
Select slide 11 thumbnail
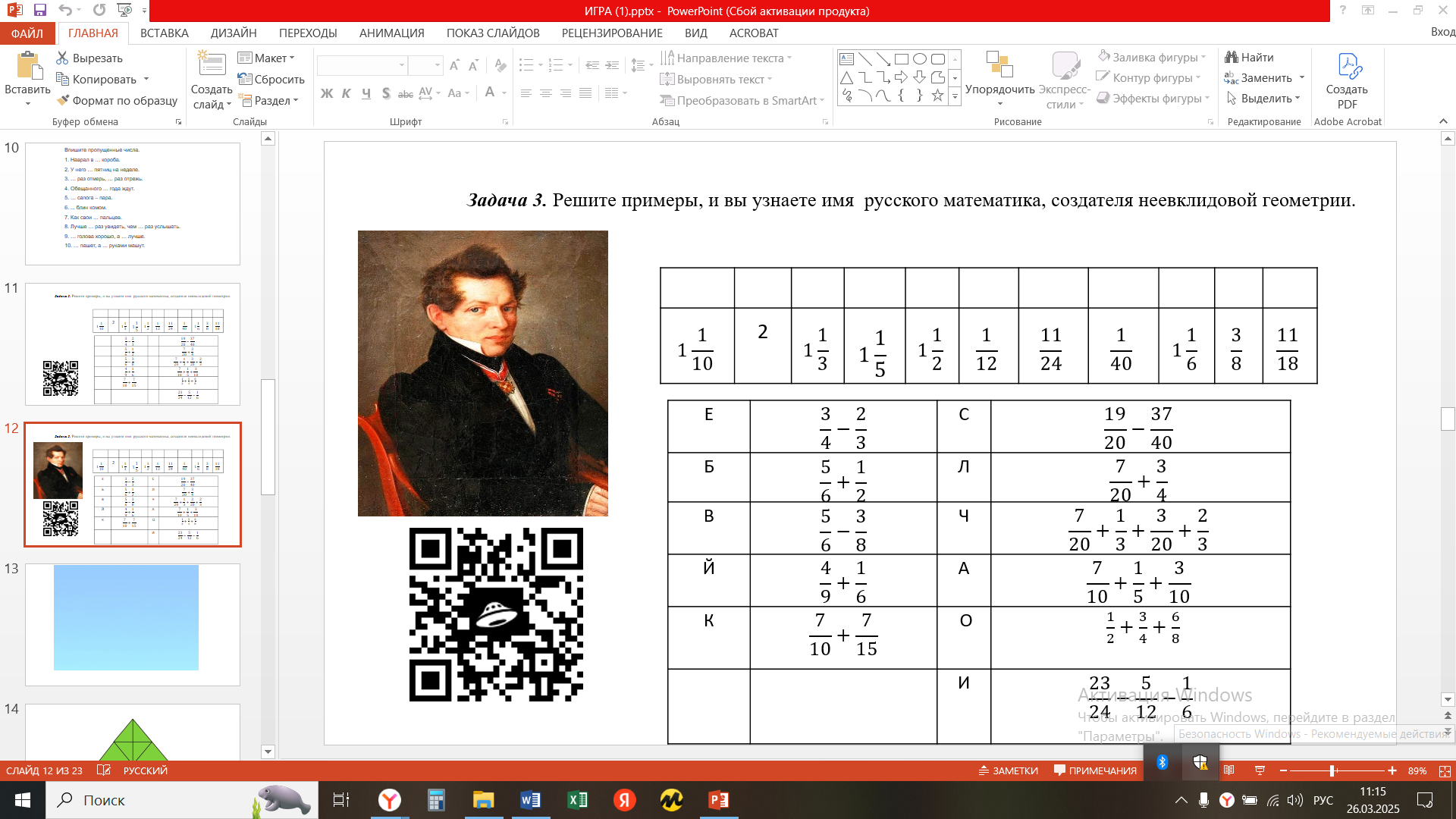(x=133, y=344)
